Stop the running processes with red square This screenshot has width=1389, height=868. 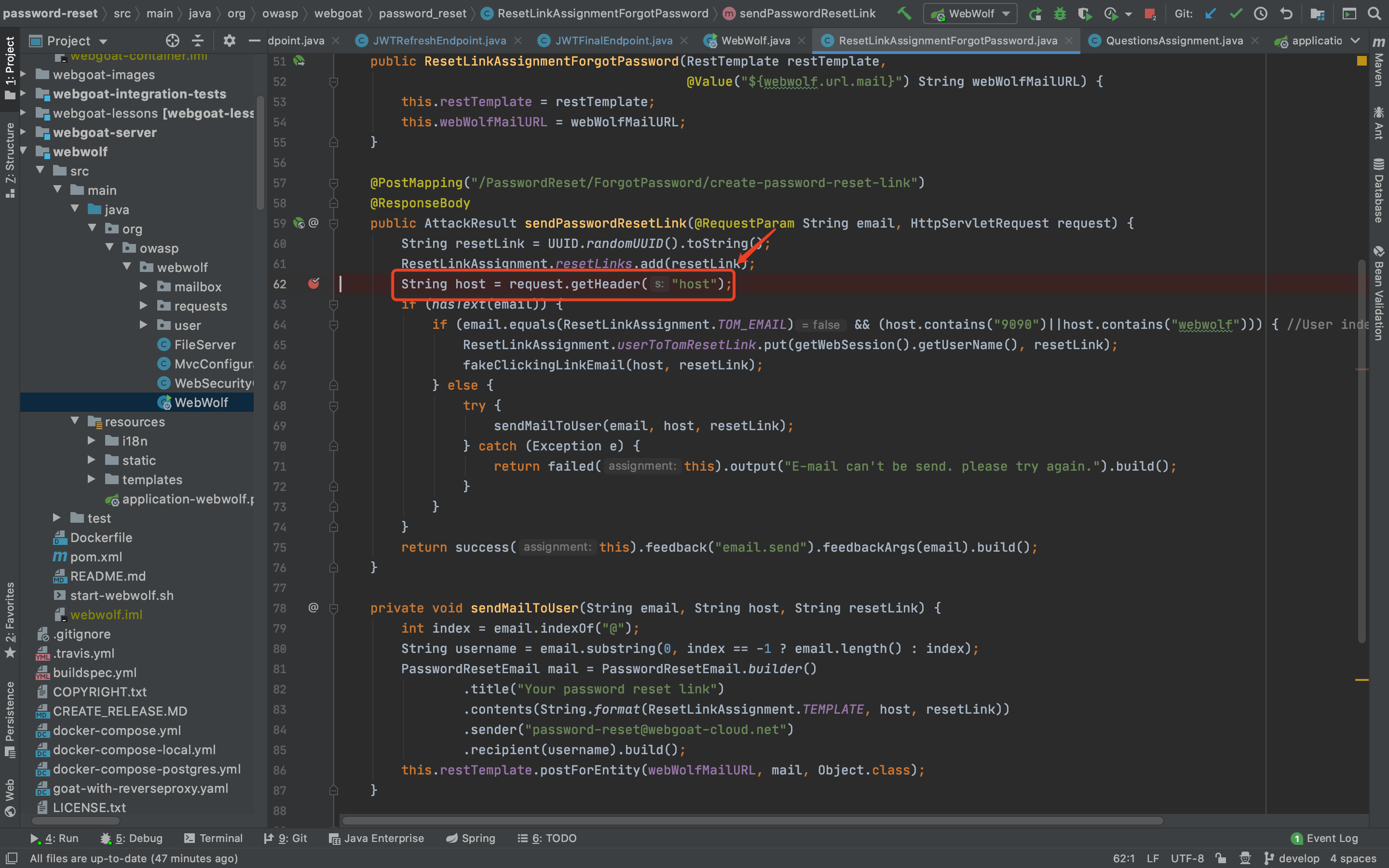(1150, 14)
